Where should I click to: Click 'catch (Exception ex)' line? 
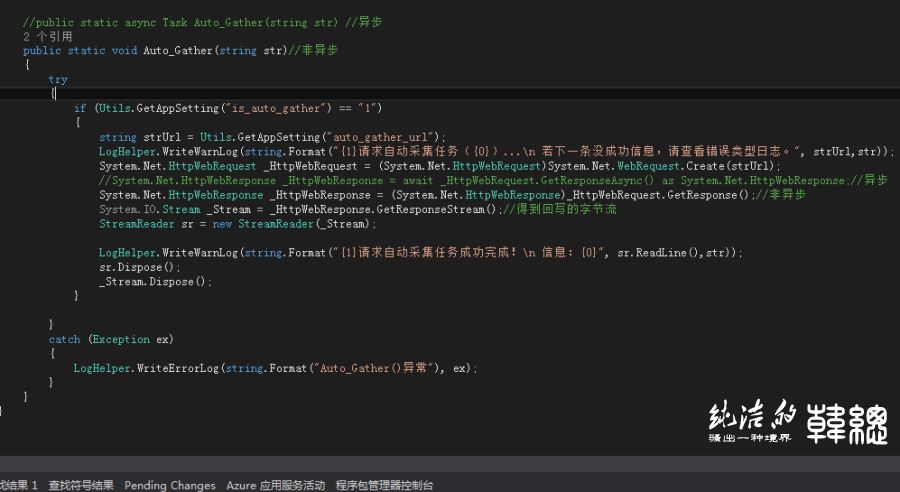tap(111, 339)
